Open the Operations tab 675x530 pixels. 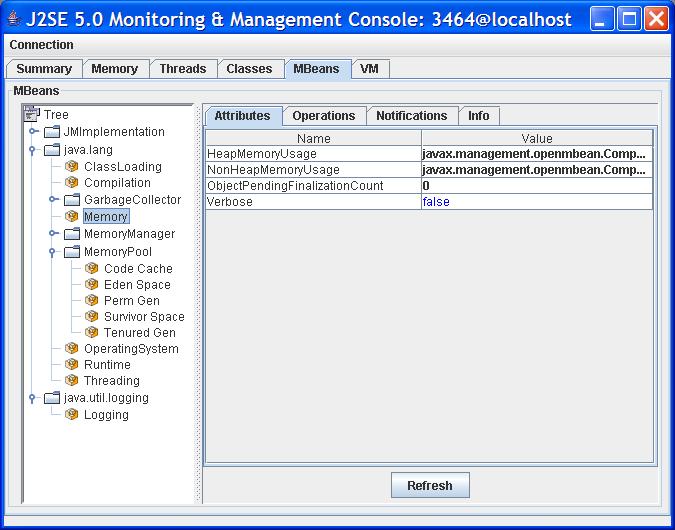coord(323,116)
